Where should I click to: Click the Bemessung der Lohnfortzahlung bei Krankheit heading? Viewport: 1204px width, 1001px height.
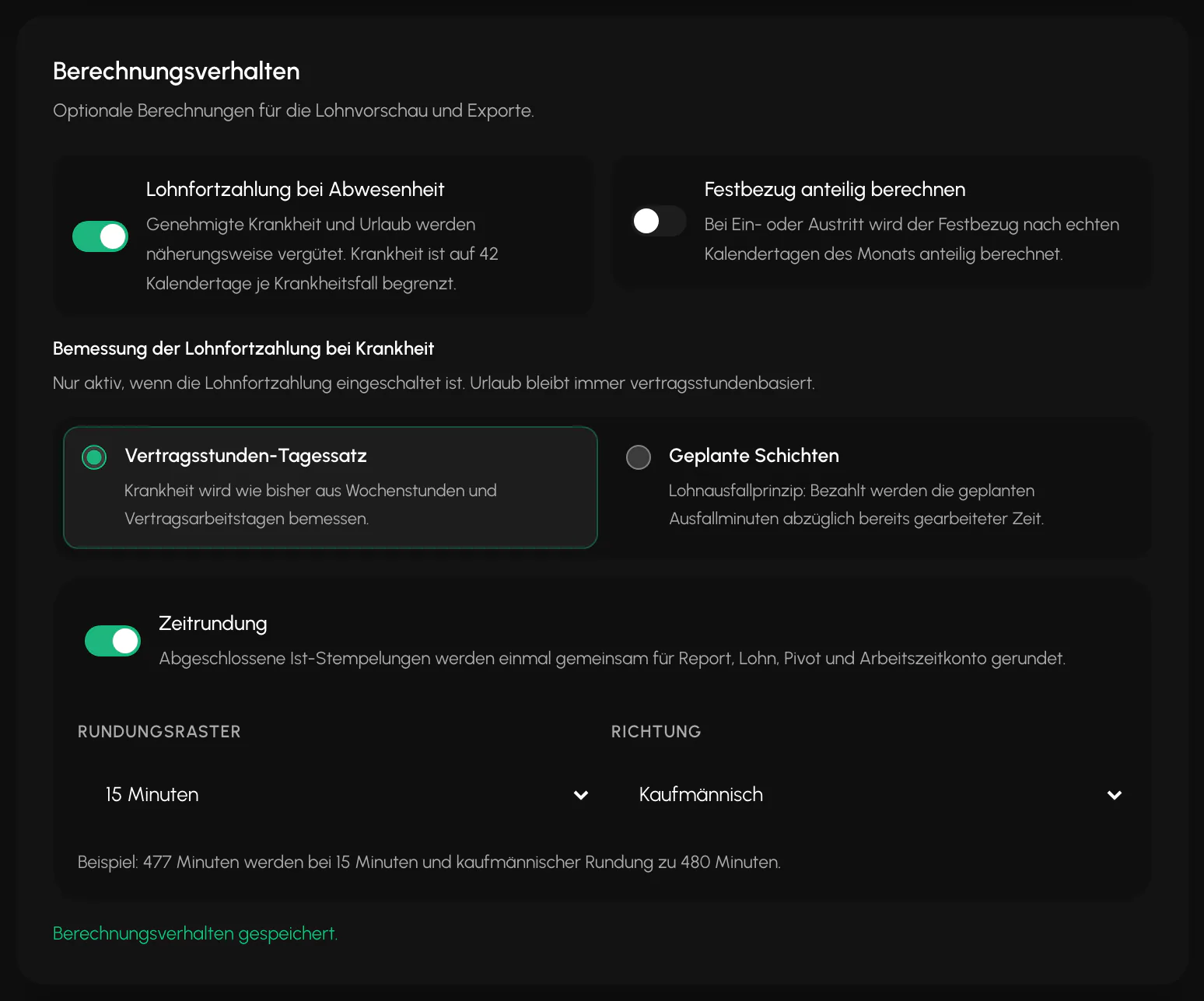click(243, 348)
